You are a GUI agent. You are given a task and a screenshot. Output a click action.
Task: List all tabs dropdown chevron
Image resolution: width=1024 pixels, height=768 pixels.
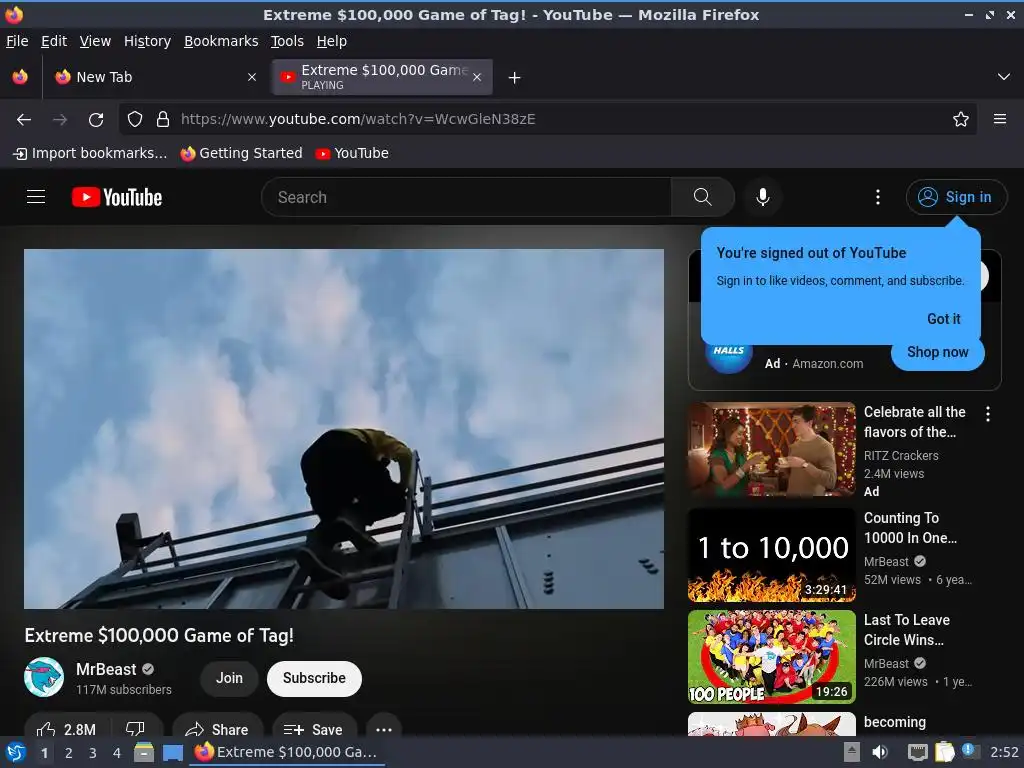tap(1004, 77)
